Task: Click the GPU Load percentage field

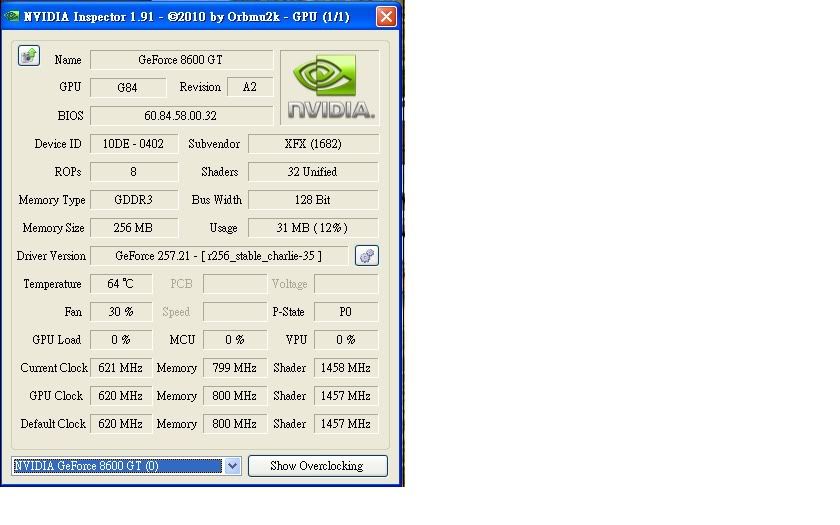Action: (121, 340)
